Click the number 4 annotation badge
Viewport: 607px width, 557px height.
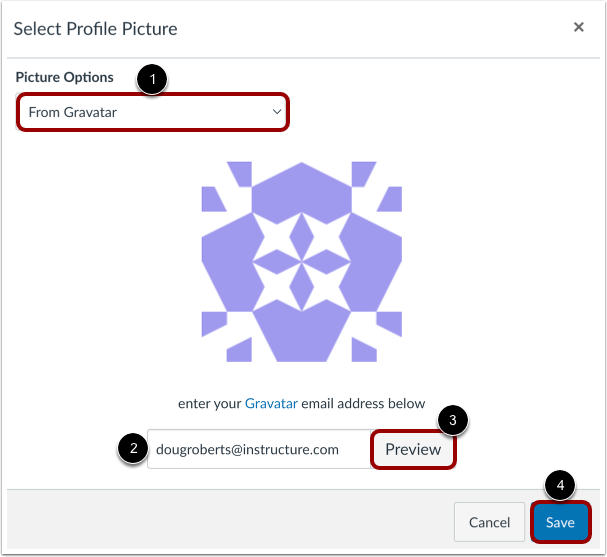[560, 486]
